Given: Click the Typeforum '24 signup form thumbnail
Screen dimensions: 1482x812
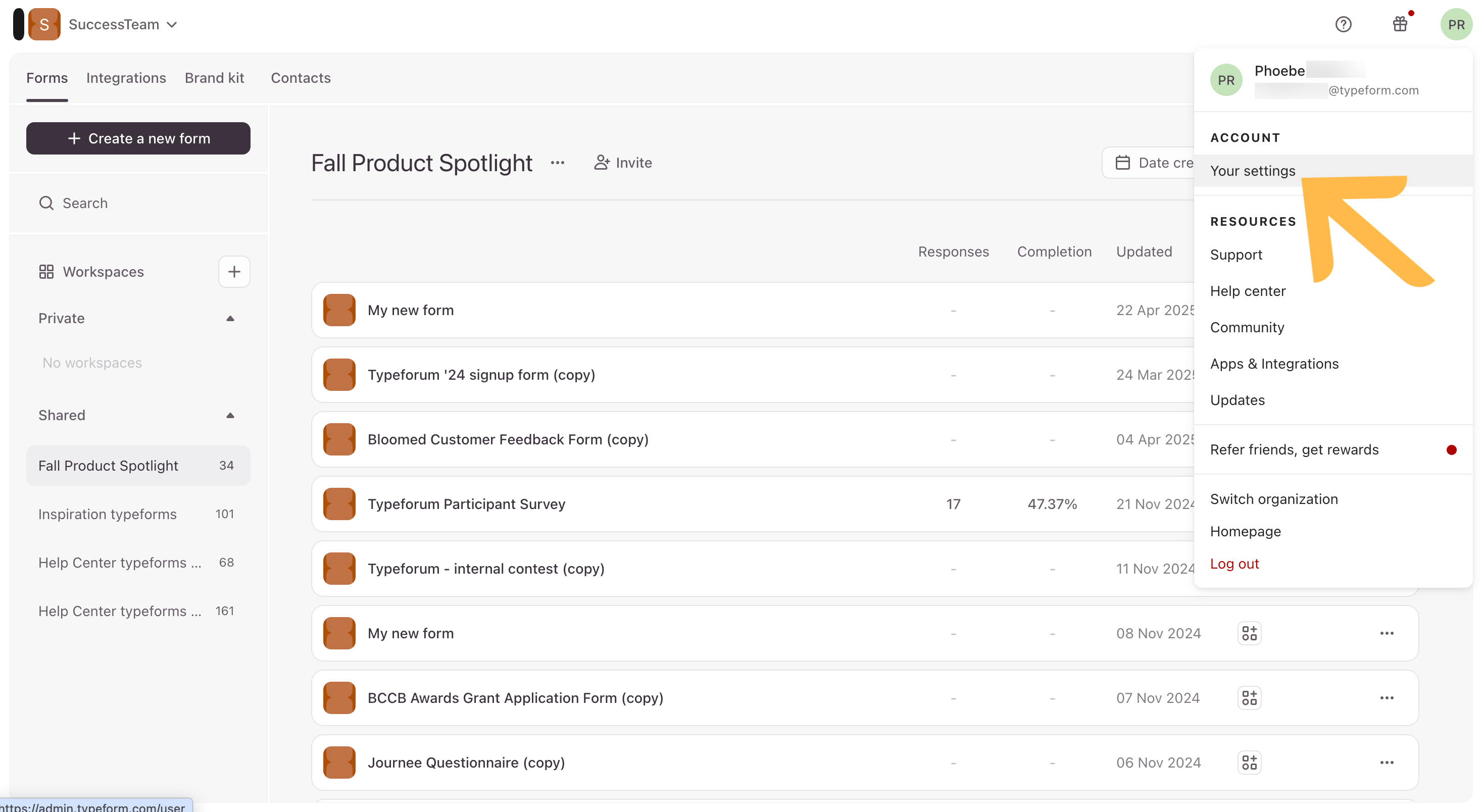Looking at the screenshot, I should tap(339, 374).
